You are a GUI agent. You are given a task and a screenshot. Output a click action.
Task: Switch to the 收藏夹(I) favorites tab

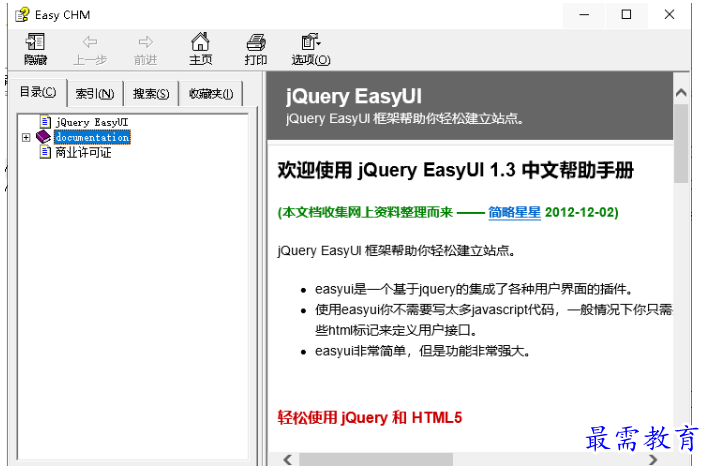[x=211, y=94]
